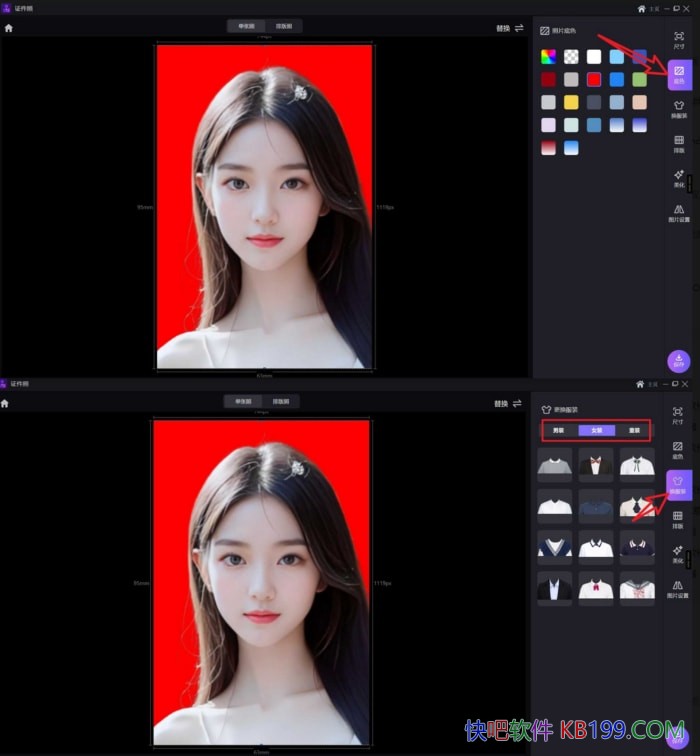Choose the black blazer with blue shirt outfit
This screenshot has width=700, height=756.
(554, 588)
